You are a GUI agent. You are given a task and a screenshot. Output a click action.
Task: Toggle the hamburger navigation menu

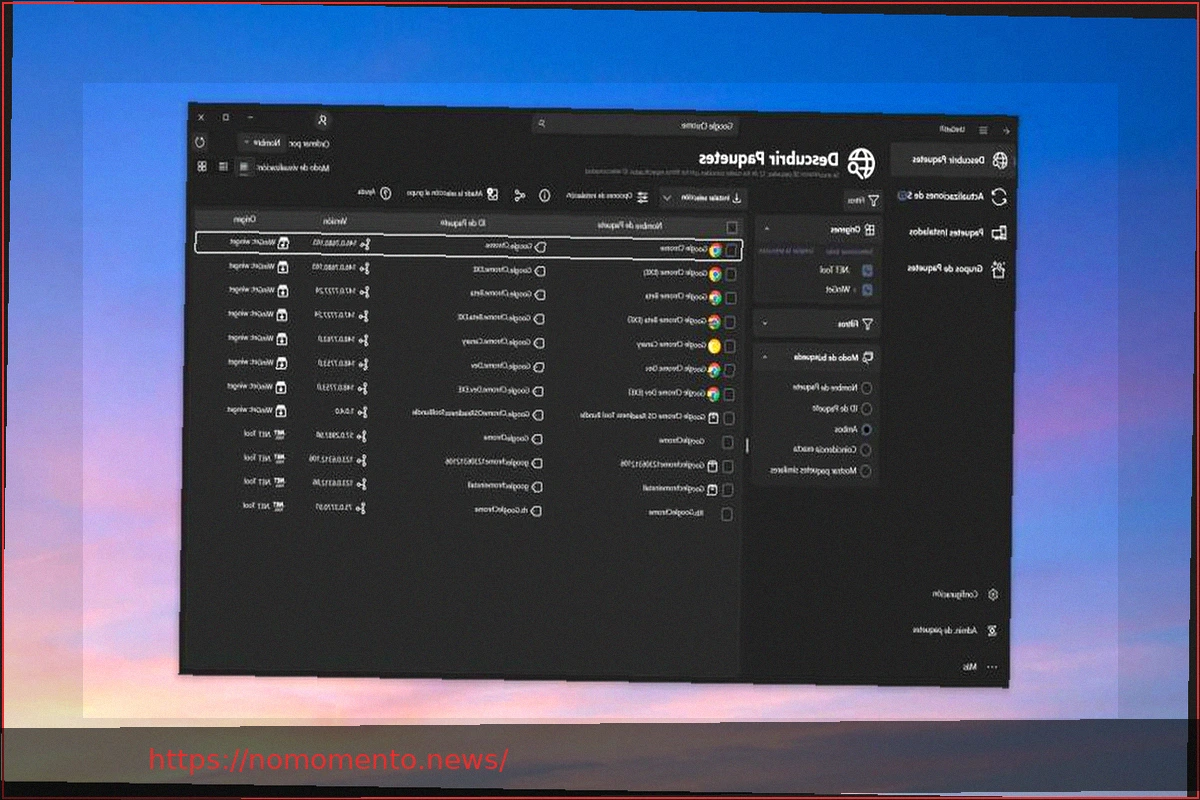click(x=983, y=130)
